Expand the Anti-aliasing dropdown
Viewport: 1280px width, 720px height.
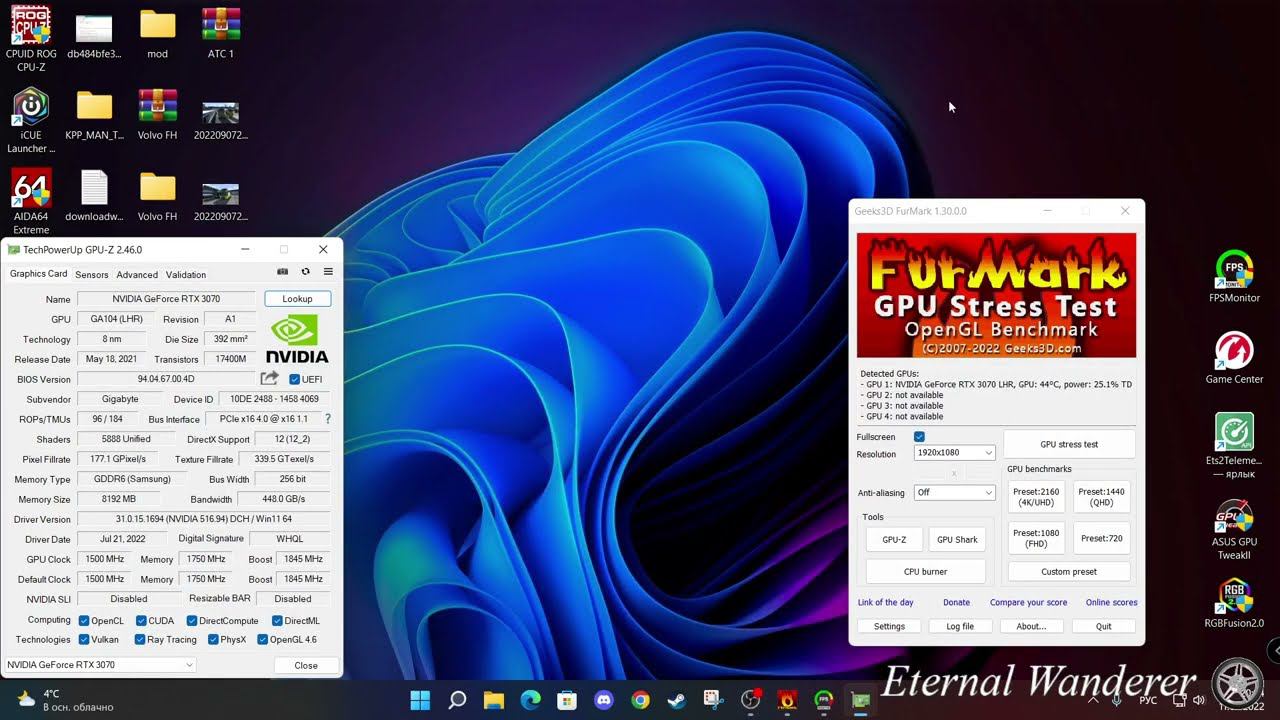[x=954, y=492]
